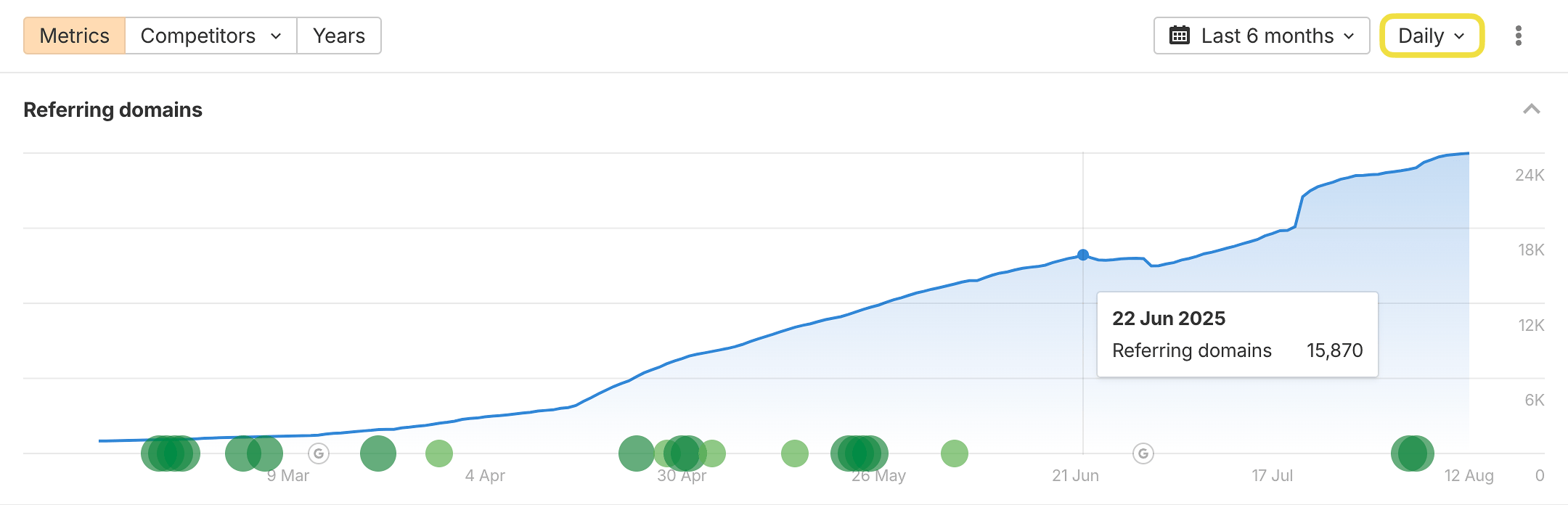1568x505 pixels.
Task: Switch to the Metrics tab
Action: click(74, 36)
